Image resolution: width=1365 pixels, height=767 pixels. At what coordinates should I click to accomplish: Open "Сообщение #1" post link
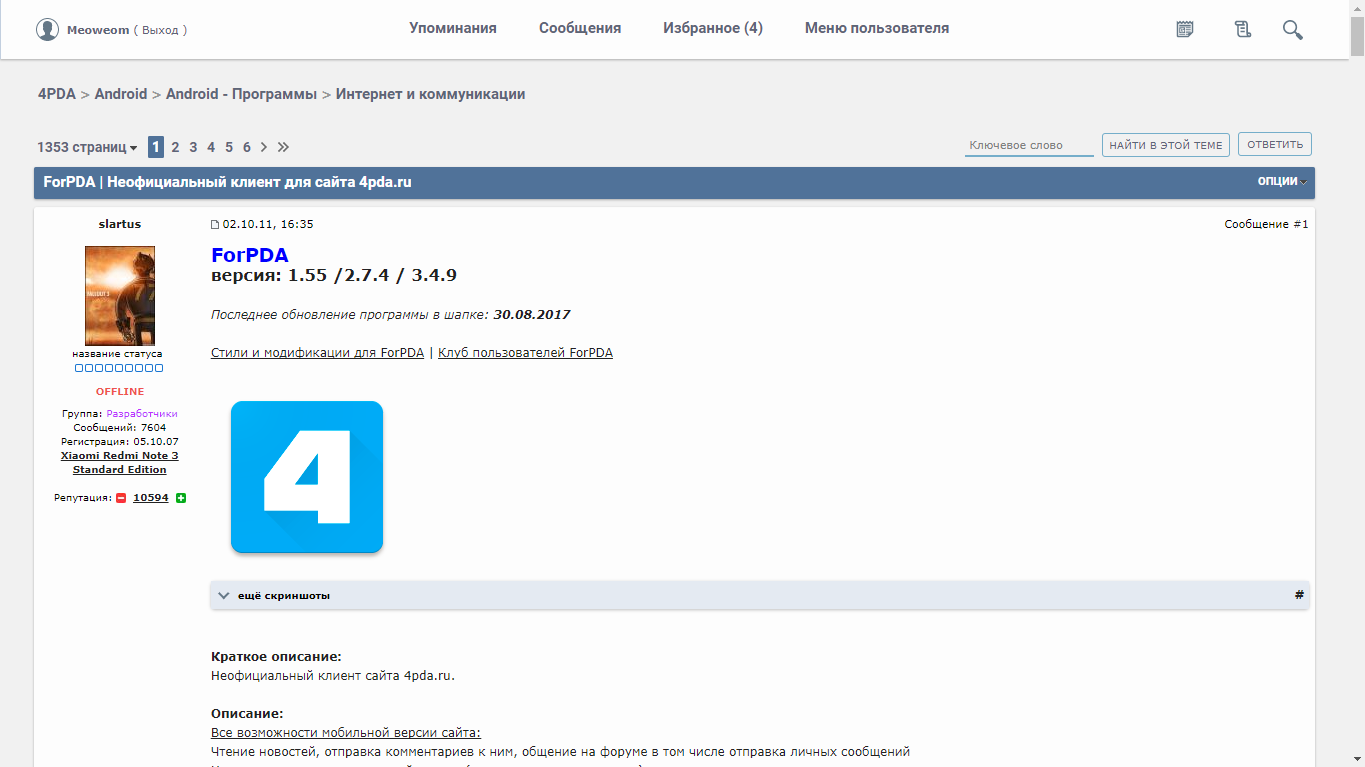click(x=1266, y=224)
